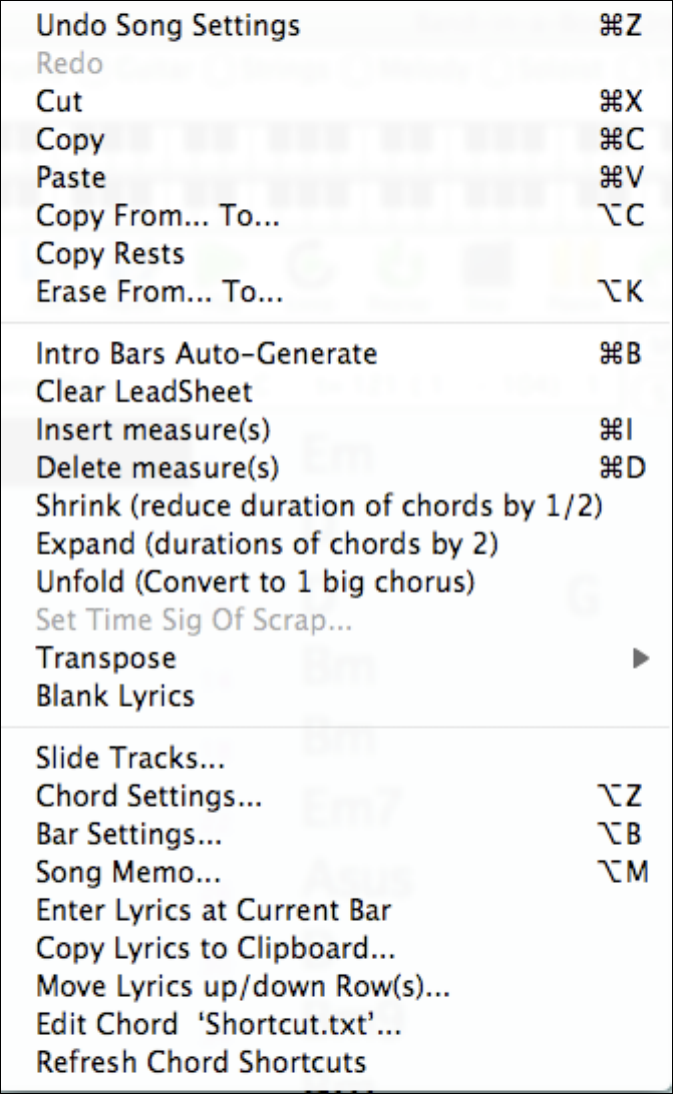Select Intro Bars Auto-Generate
The height and width of the screenshot is (1094, 673).
tap(206, 354)
